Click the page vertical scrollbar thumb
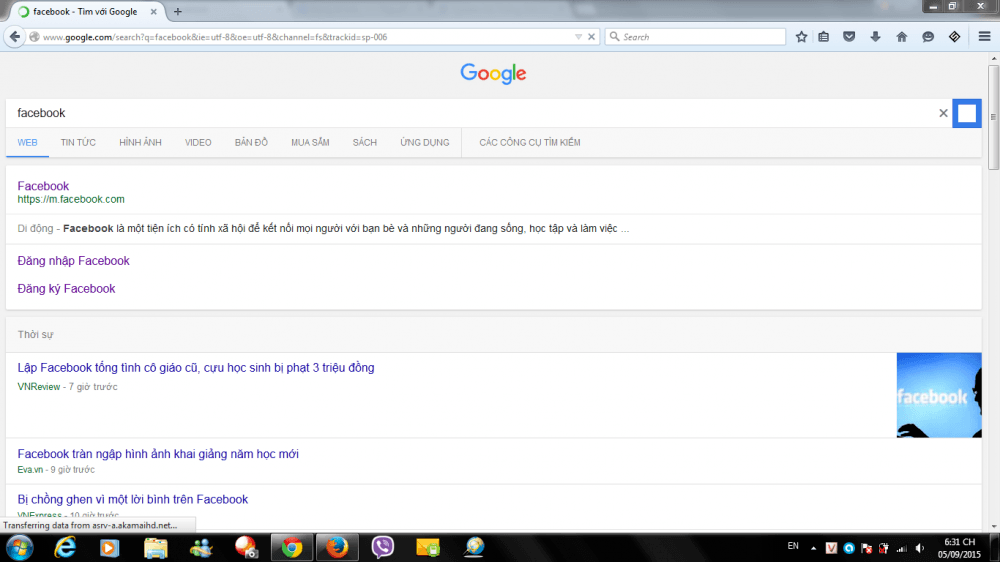This screenshot has width=1000, height=562. tap(993, 117)
